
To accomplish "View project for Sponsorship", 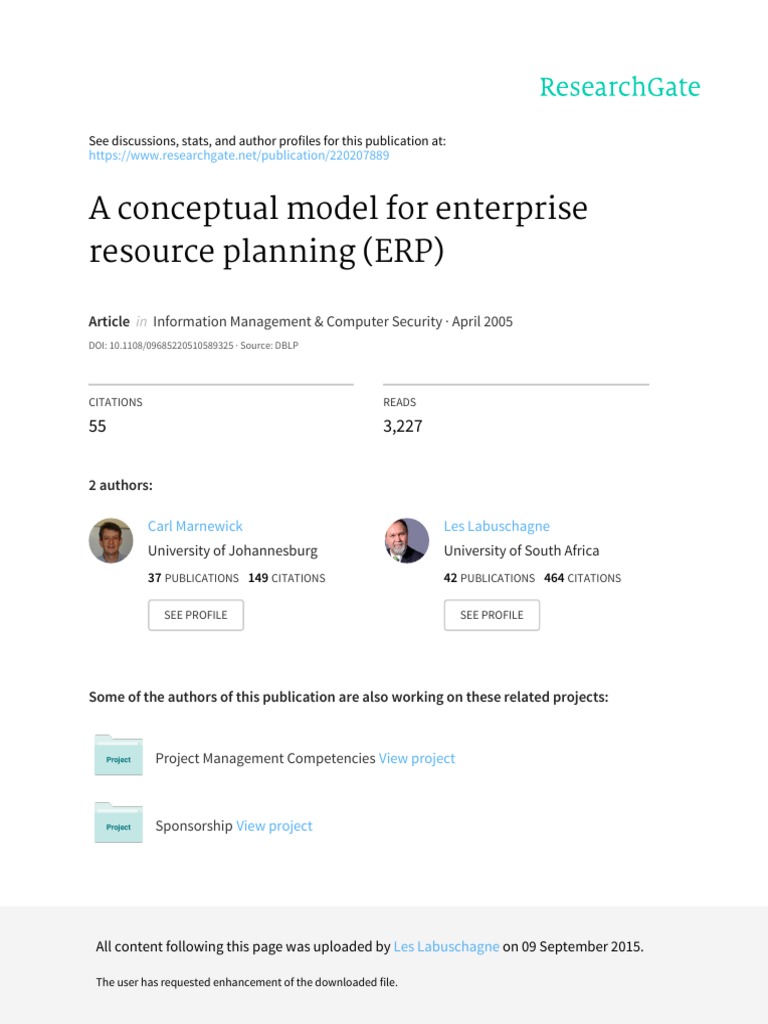I will tap(274, 826).
